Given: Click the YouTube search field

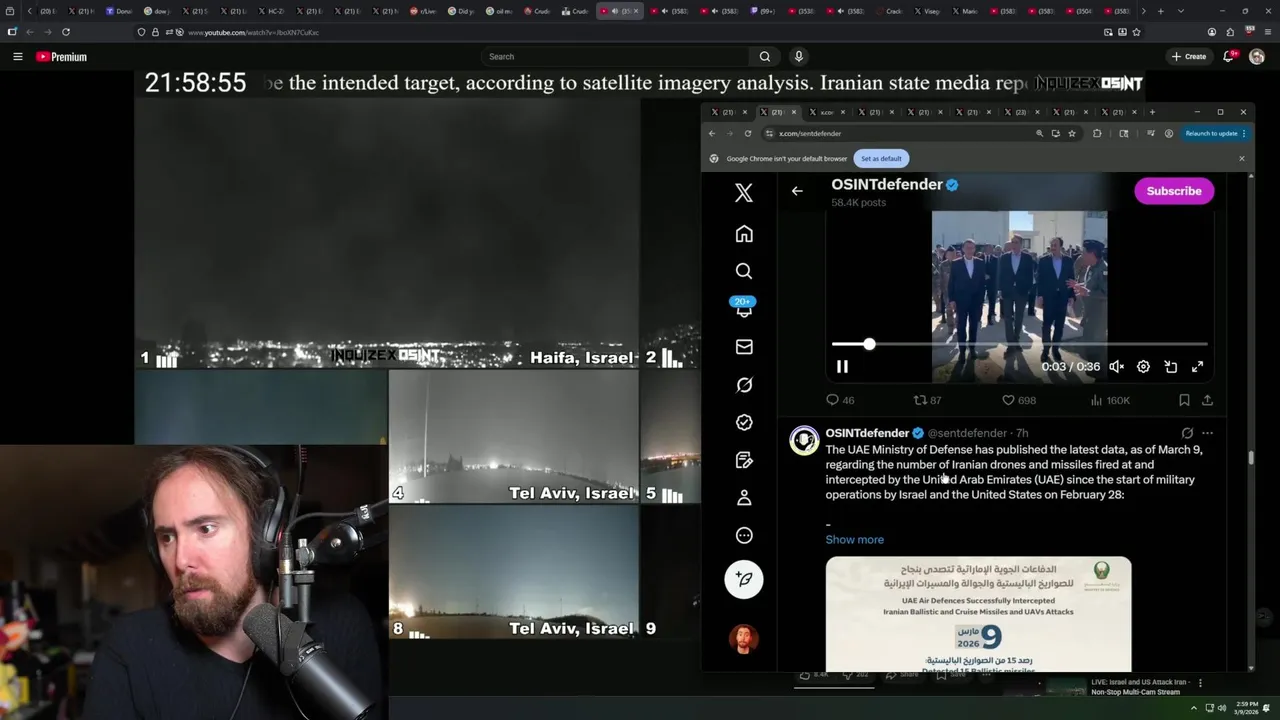Looking at the screenshot, I should 615,57.
